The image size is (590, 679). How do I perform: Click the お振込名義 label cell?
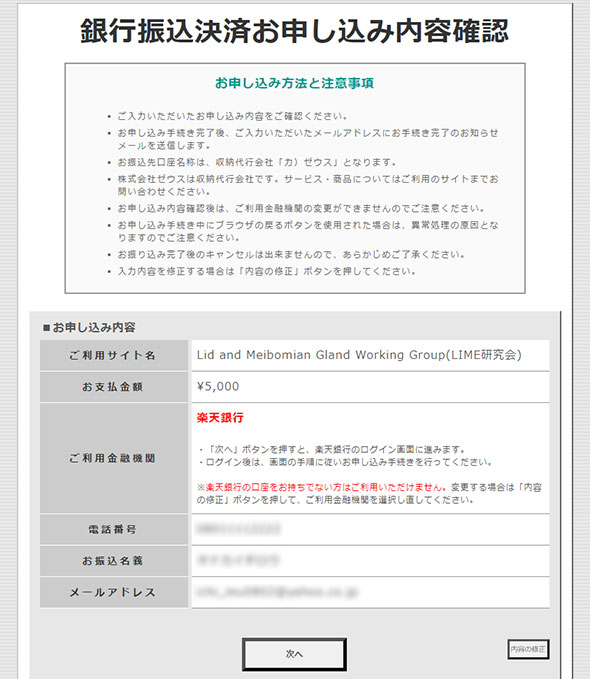coord(114,561)
